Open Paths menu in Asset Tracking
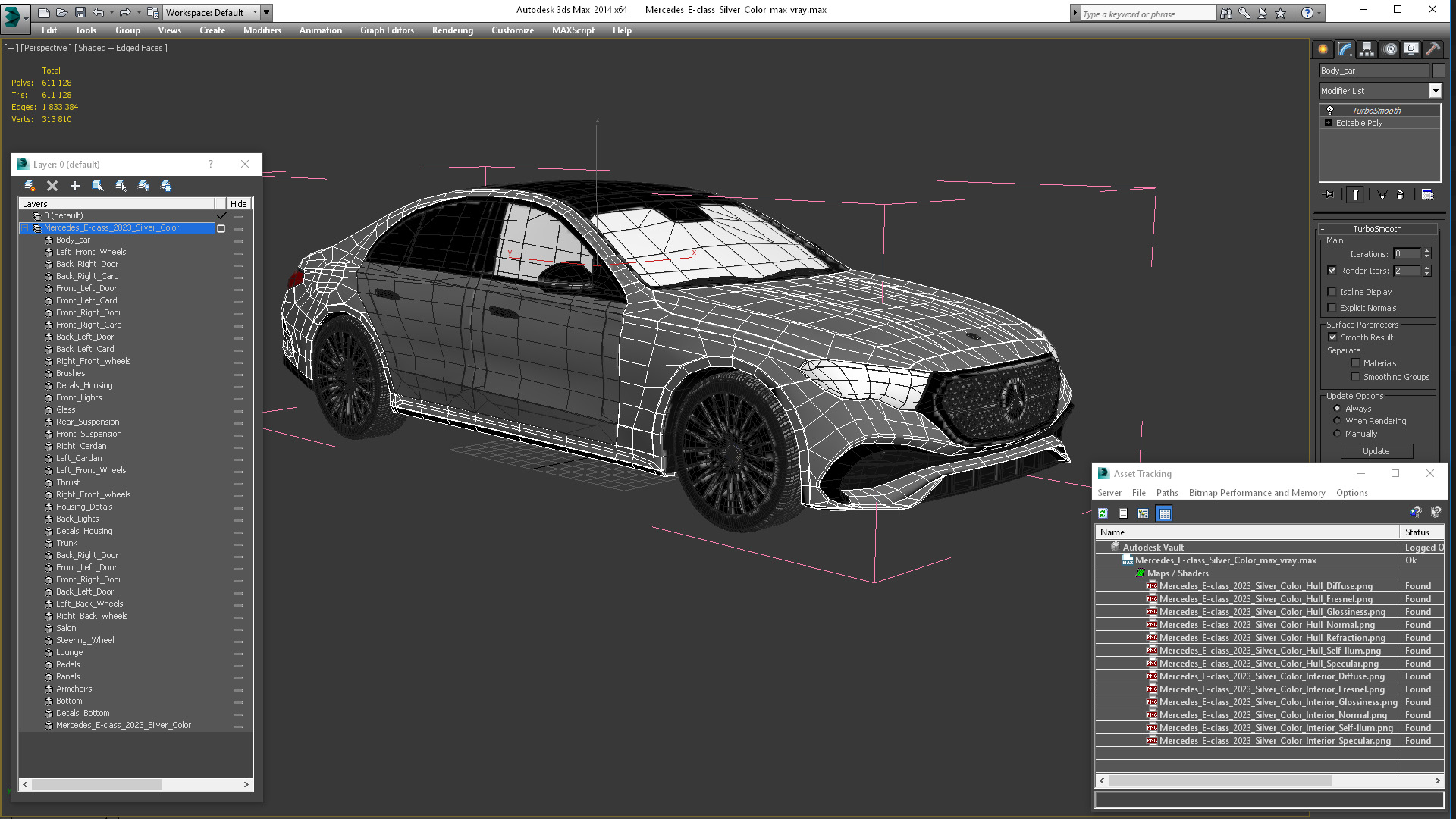 [1167, 493]
